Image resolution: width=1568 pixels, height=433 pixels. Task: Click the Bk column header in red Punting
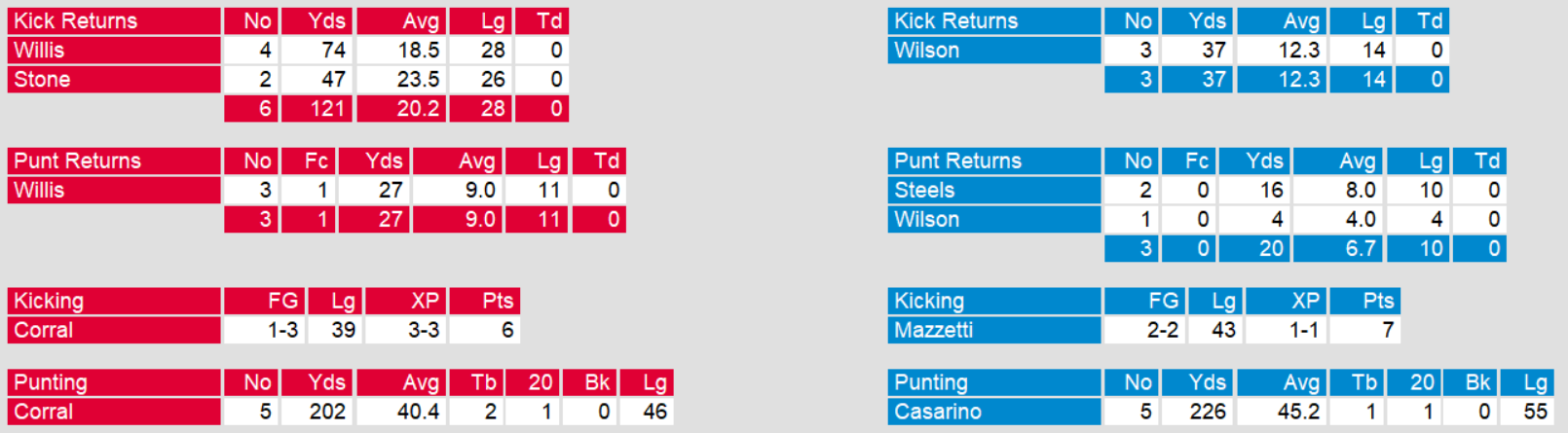[590, 383]
